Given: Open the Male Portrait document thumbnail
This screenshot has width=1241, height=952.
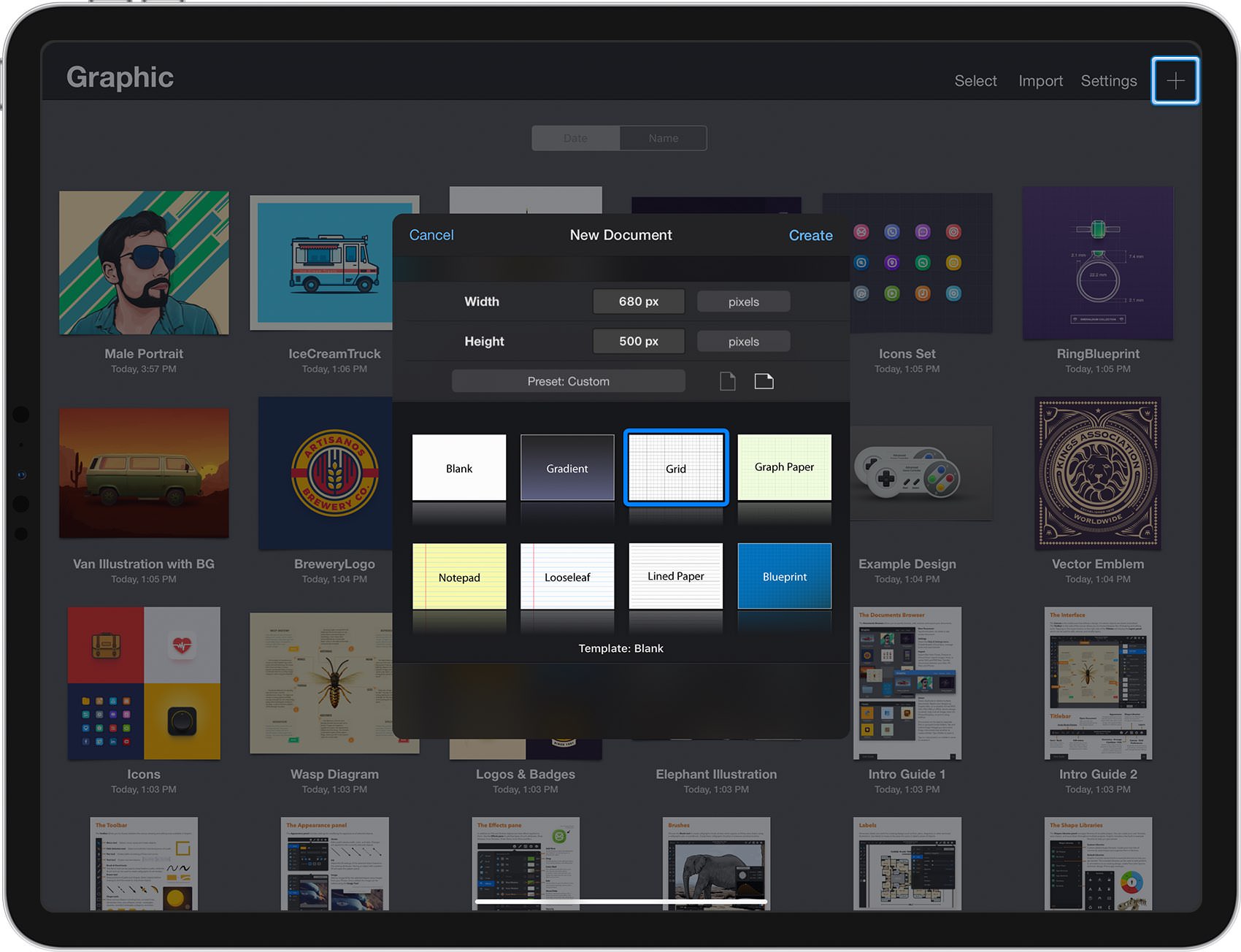Looking at the screenshot, I should [144, 263].
